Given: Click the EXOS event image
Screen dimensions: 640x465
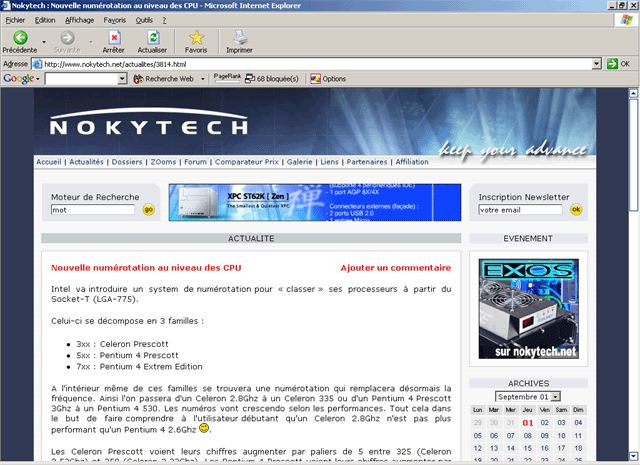Looking at the screenshot, I should (529, 309).
